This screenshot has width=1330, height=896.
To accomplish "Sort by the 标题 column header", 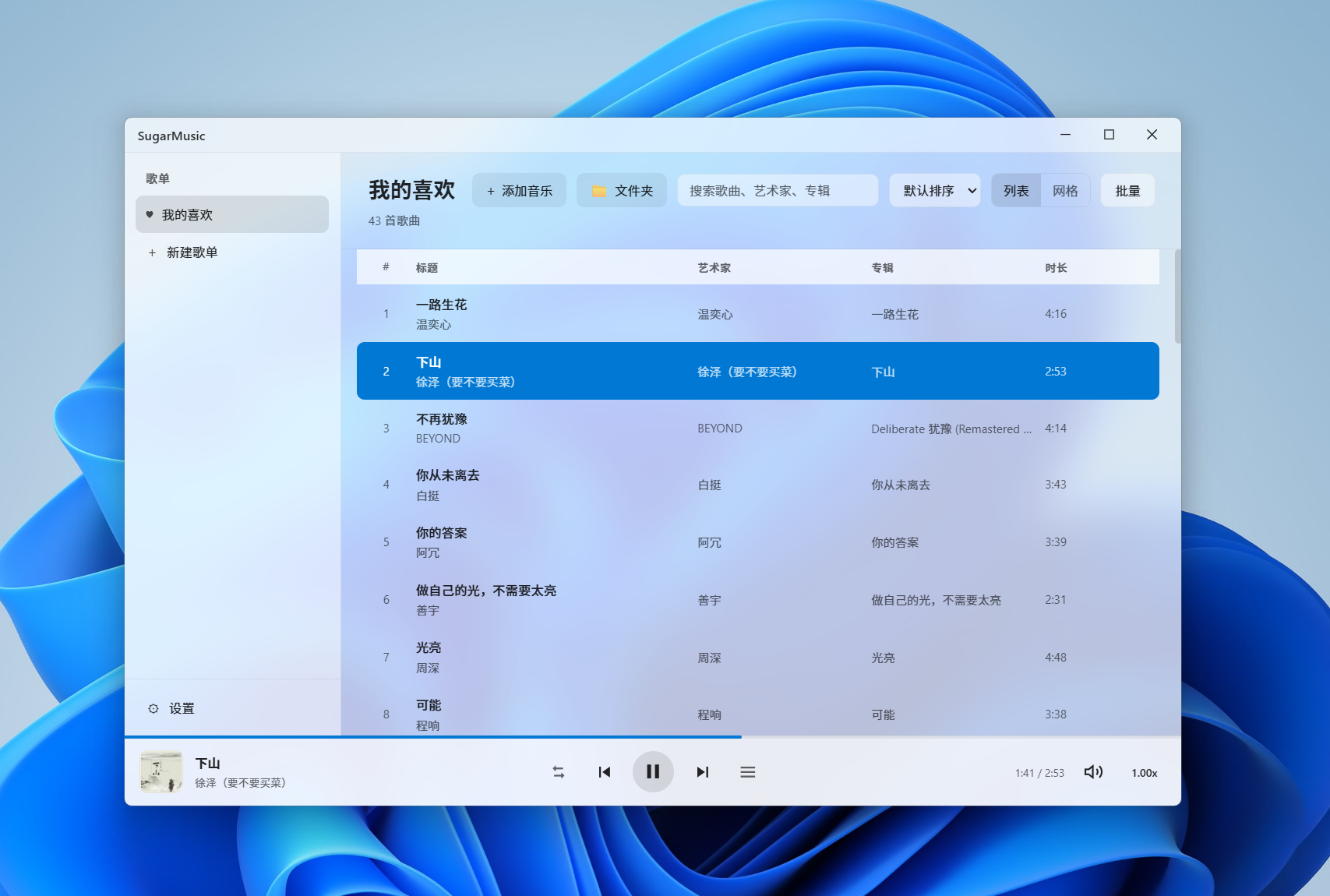I will pos(427,267).
